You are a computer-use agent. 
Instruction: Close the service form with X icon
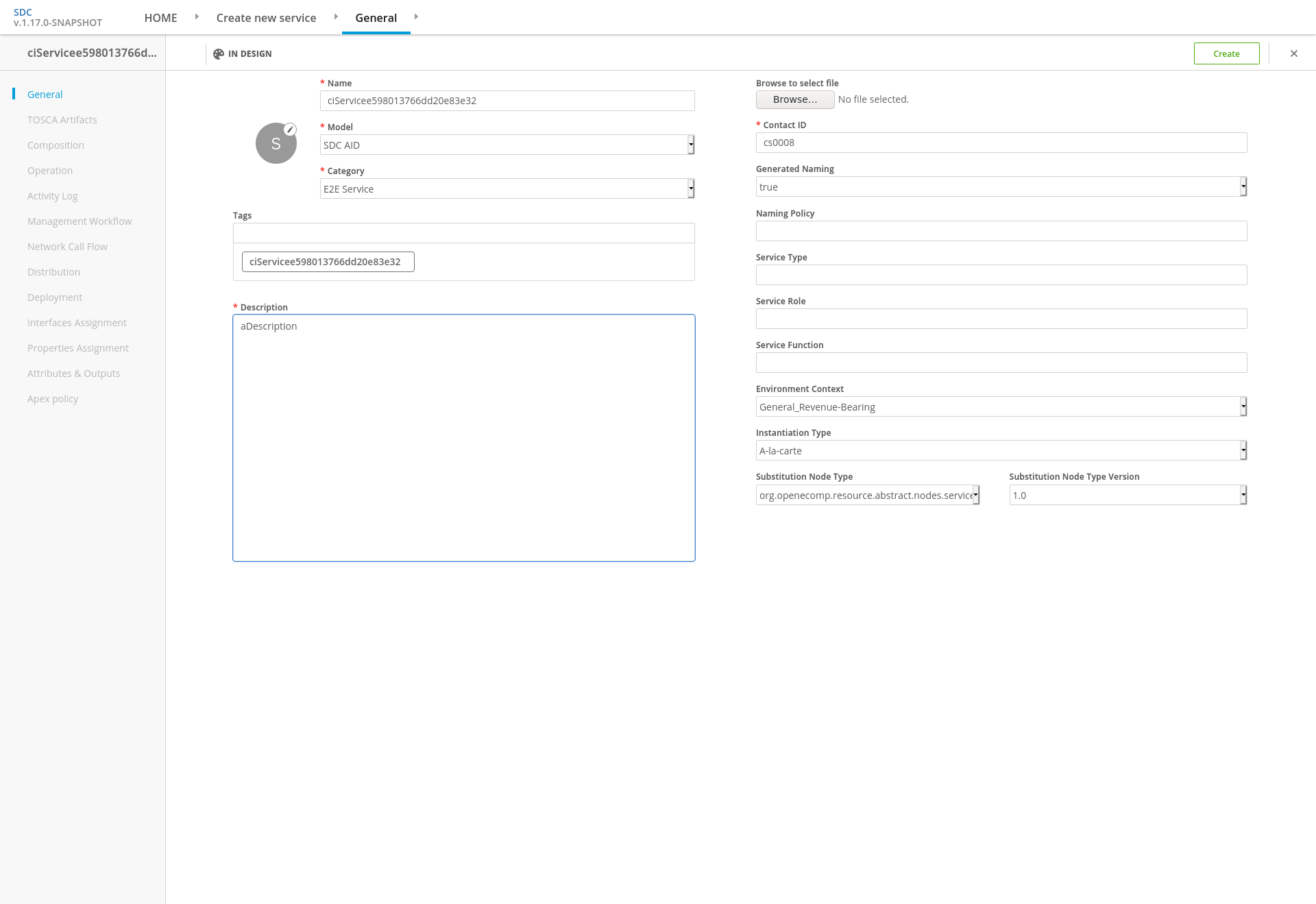[x=1294, y=53]
